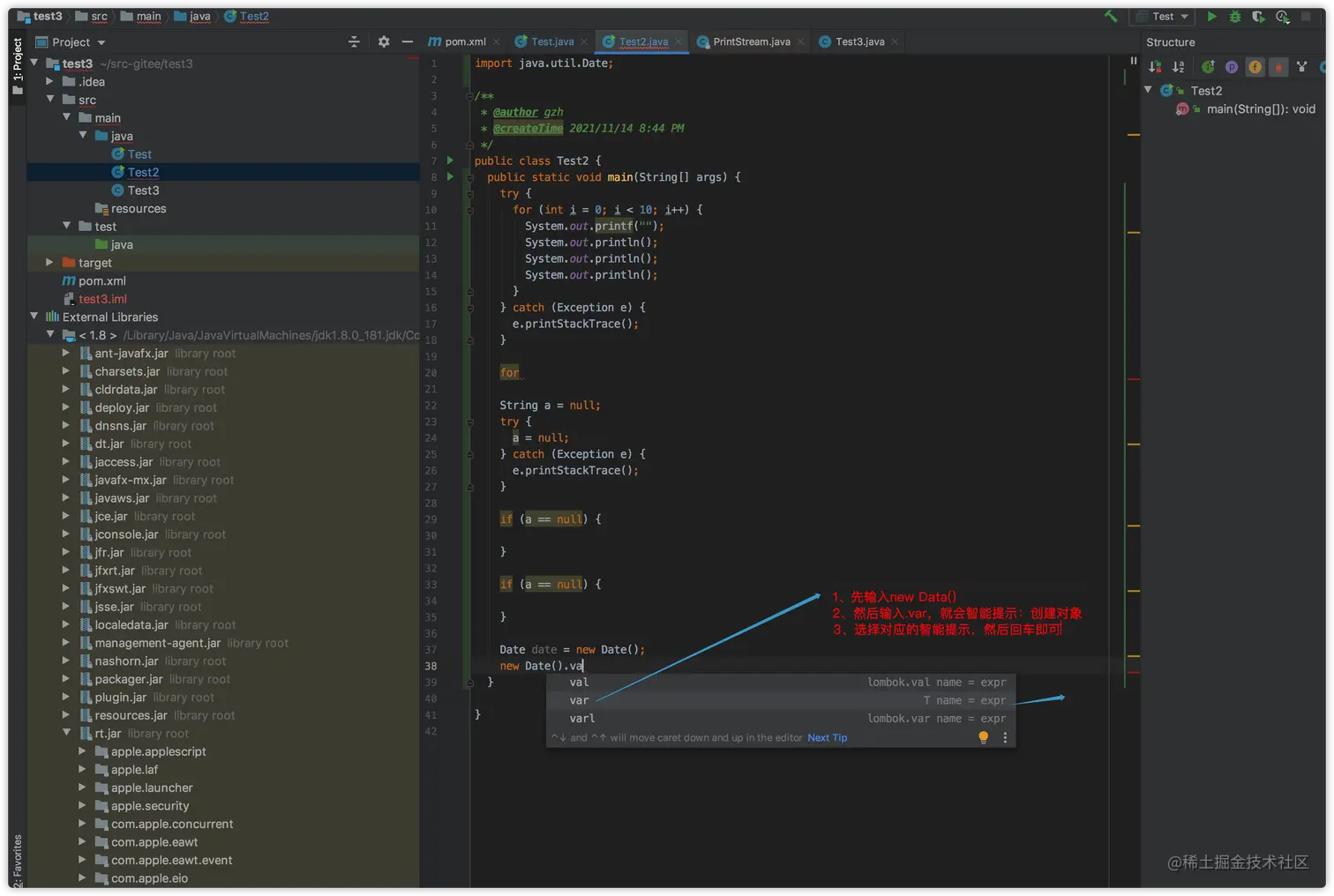Choose the 'var' T name = expr suggestion
The image size is (1334, 896).
point(781,700)
